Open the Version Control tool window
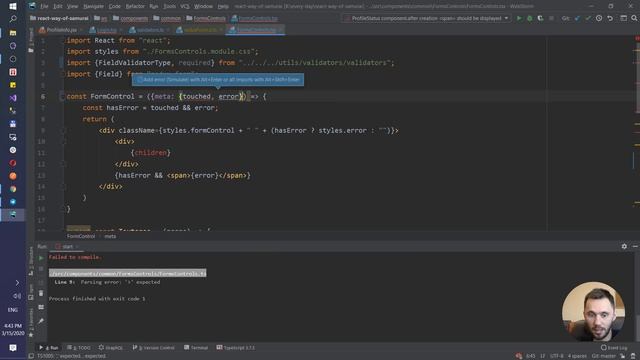Screen dimensions: 640x360 (153, 348)
